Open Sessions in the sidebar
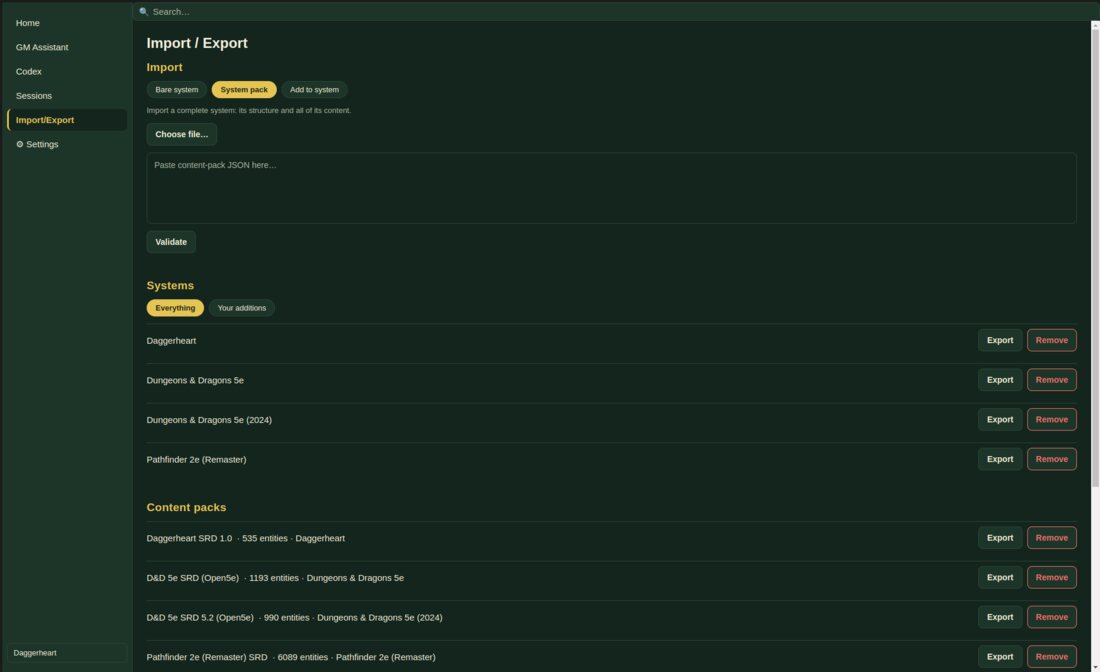The height and width of the screenshot is (672, 1100). 67,95
